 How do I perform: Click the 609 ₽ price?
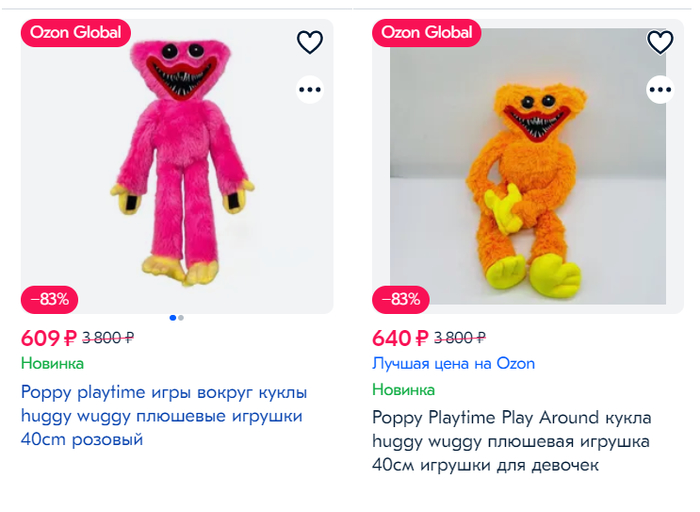(x=49, y=338)
